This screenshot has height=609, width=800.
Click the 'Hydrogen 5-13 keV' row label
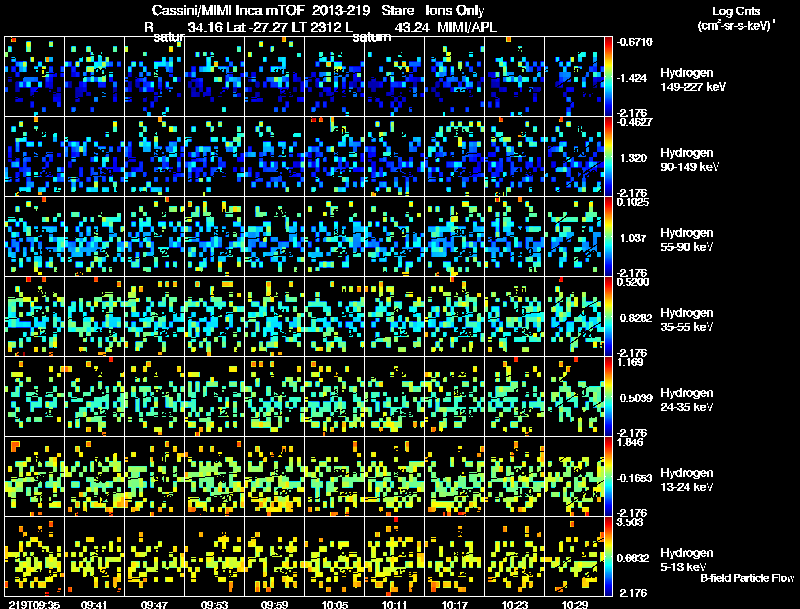[687, 560]
